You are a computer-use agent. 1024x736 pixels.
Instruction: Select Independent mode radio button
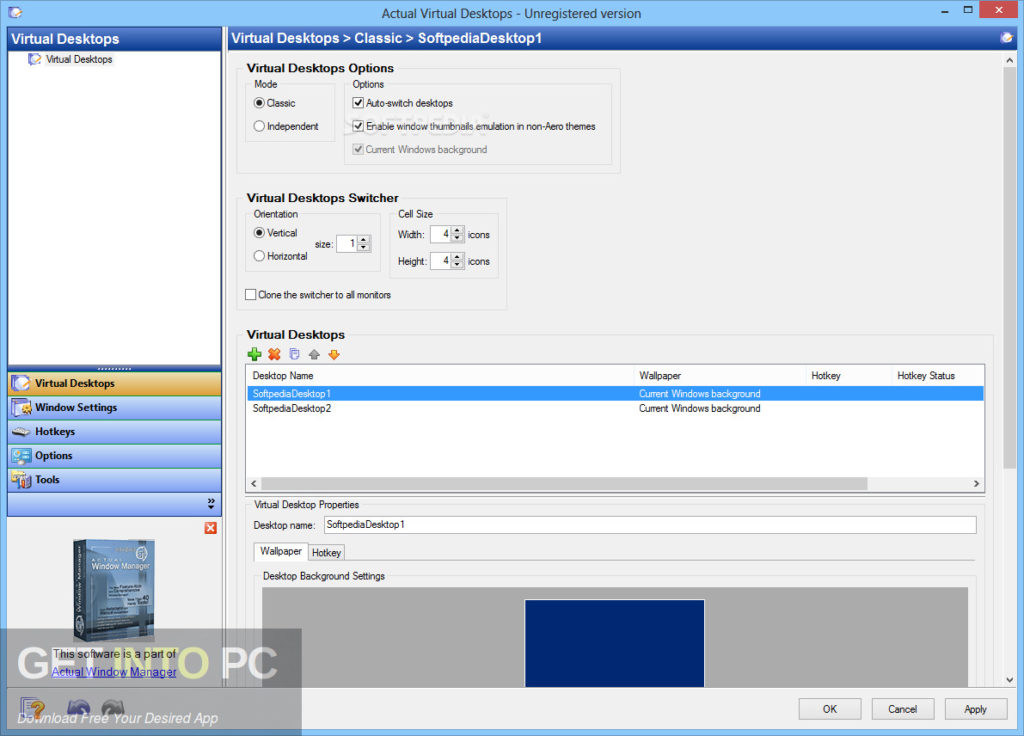click(259, 126)
